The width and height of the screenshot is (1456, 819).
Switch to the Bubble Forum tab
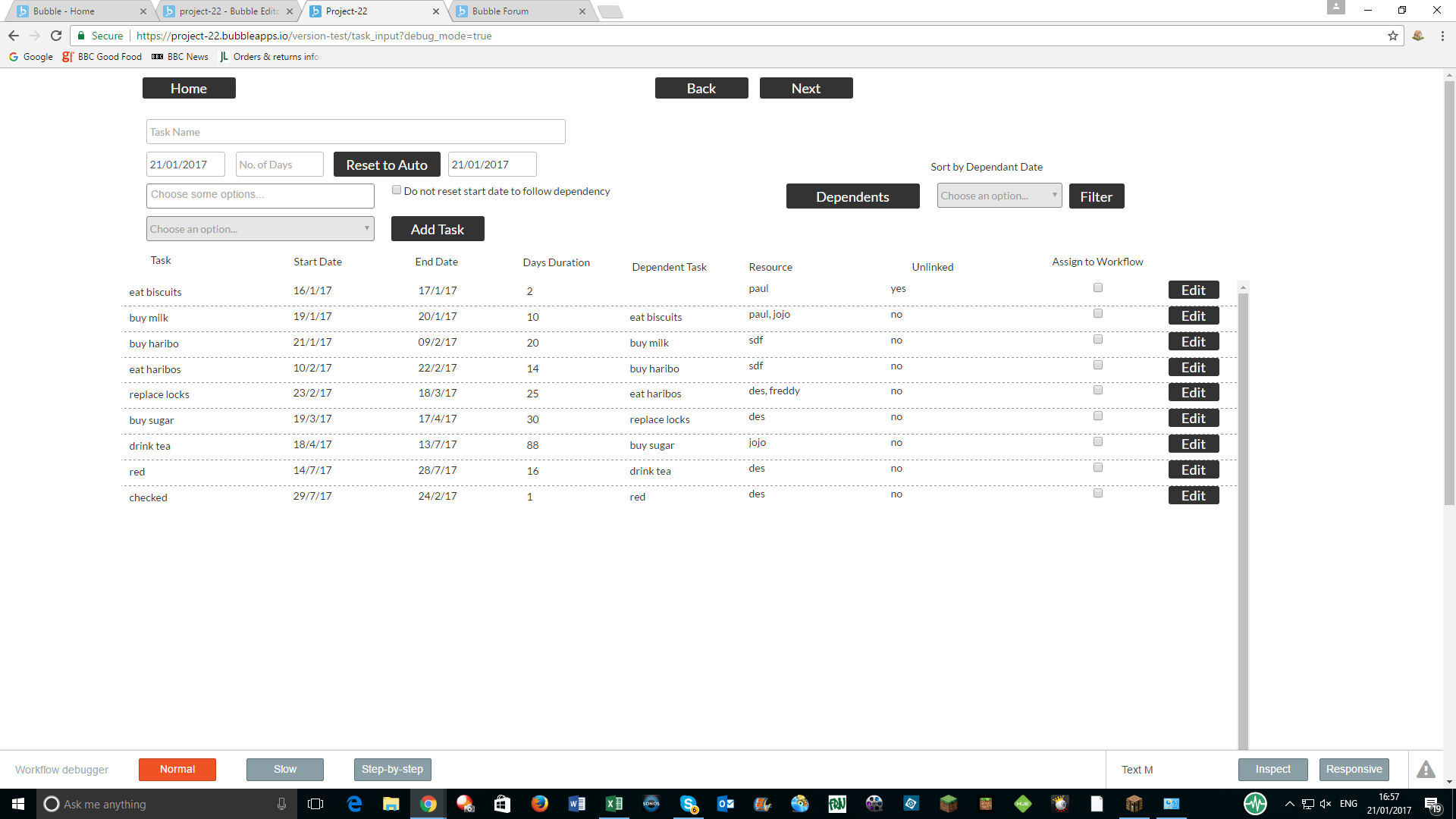(500, 11)
